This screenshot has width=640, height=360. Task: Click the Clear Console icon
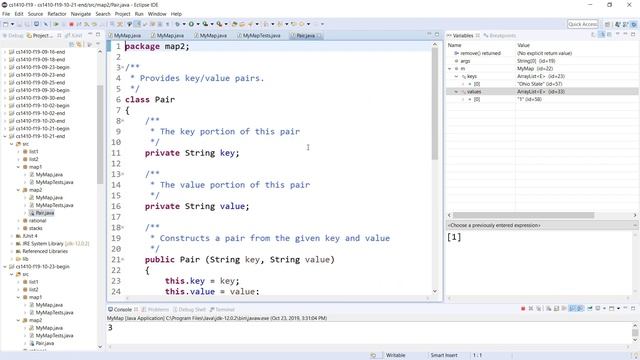[549, 309]
